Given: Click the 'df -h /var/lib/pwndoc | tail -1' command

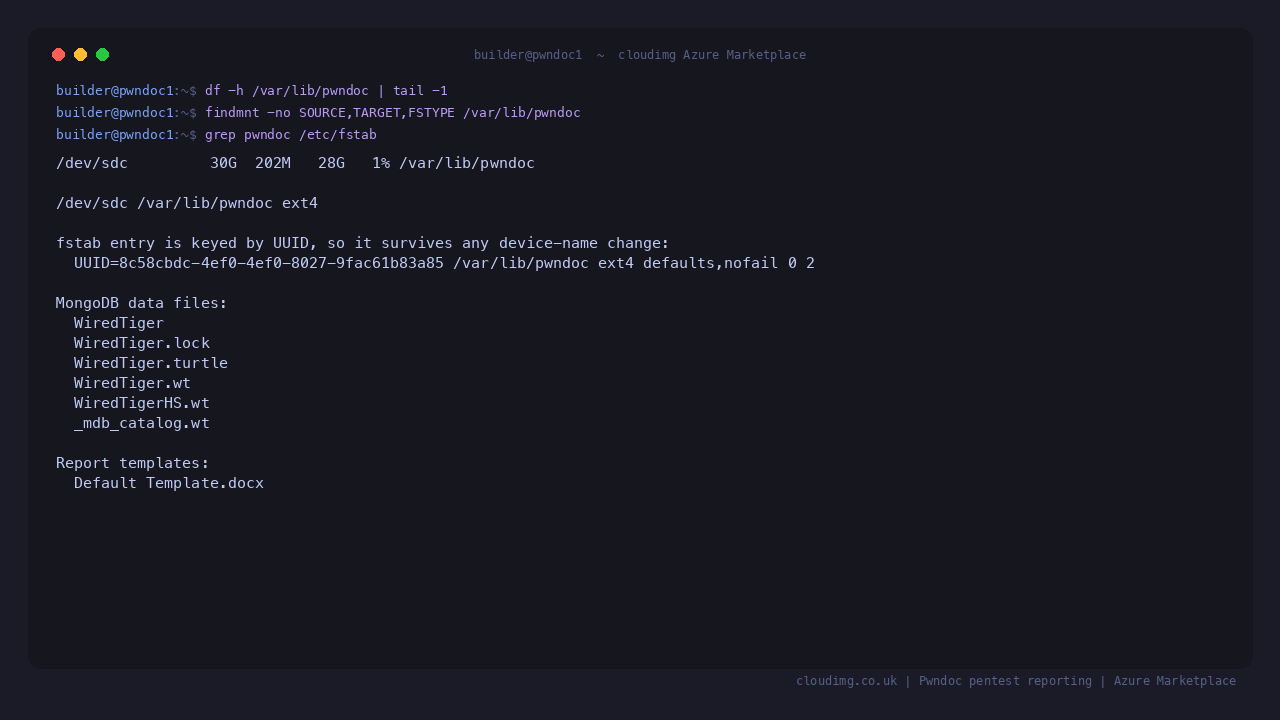Looking at the screenshot, I should [326, 91].
